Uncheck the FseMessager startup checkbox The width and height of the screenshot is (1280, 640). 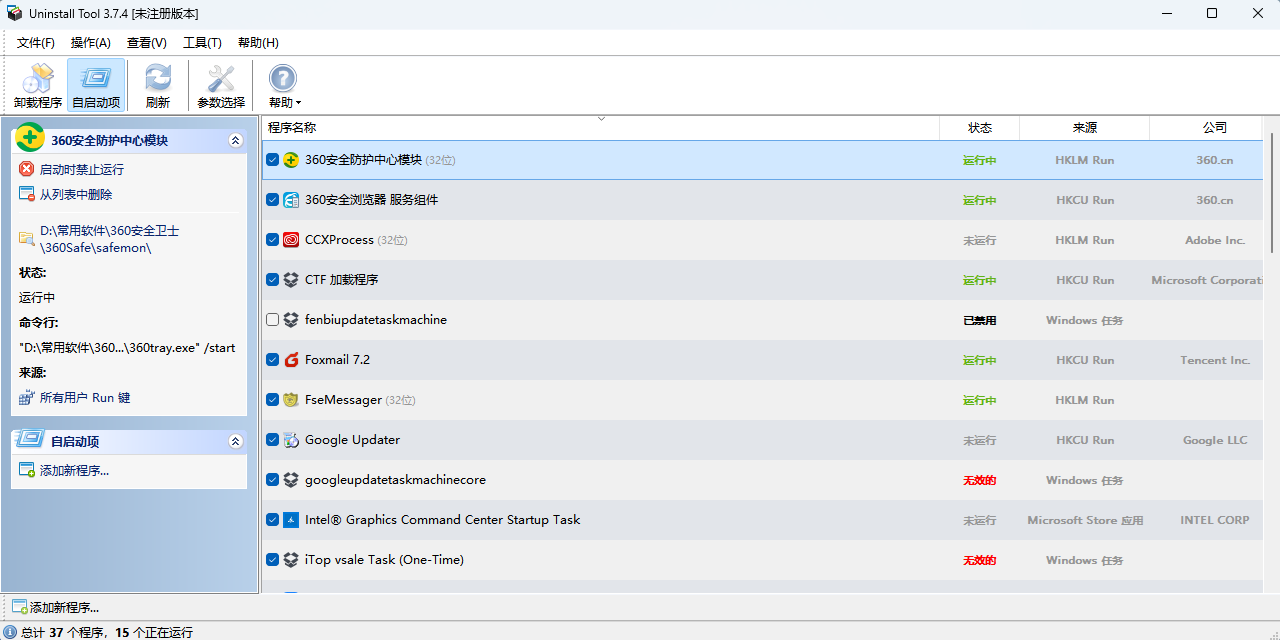point(273,400)
